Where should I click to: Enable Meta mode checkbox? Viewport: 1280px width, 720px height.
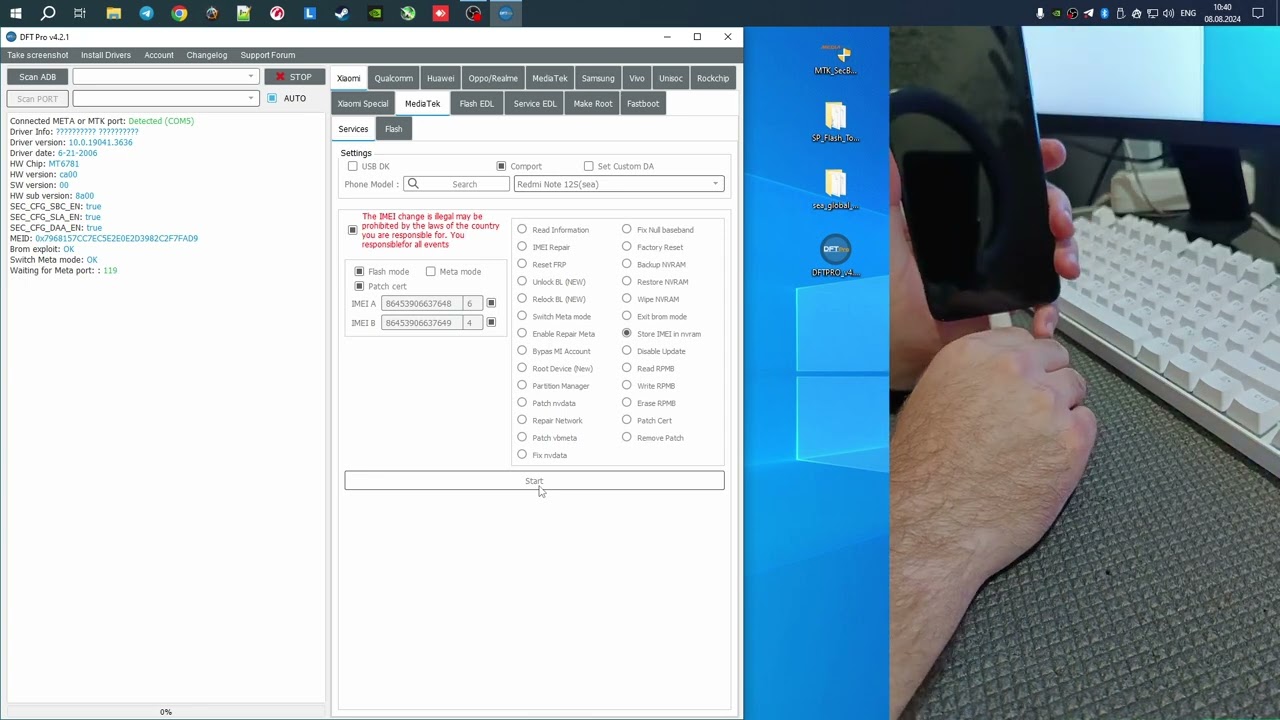(x=431, y=272)
